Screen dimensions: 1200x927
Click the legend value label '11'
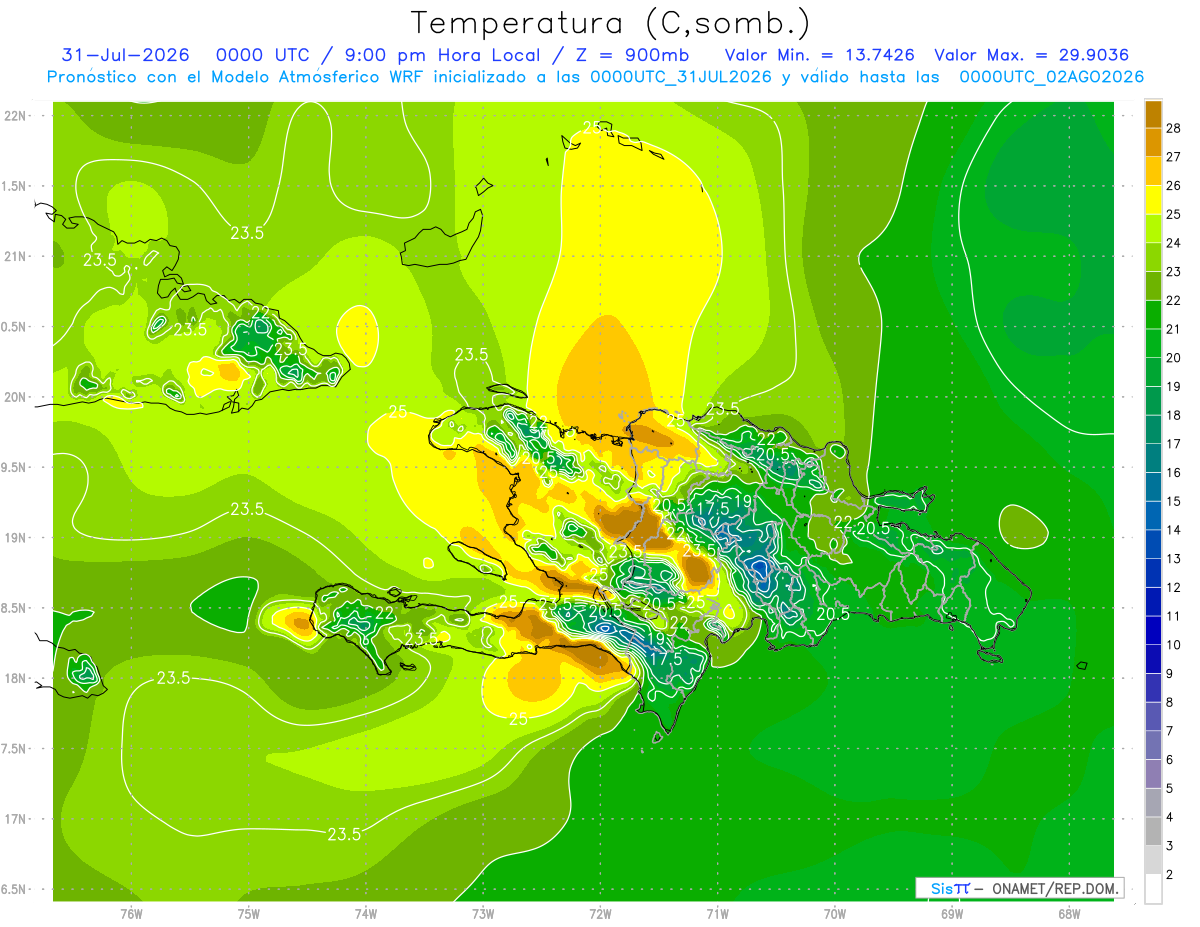(x=1174, y=616)
